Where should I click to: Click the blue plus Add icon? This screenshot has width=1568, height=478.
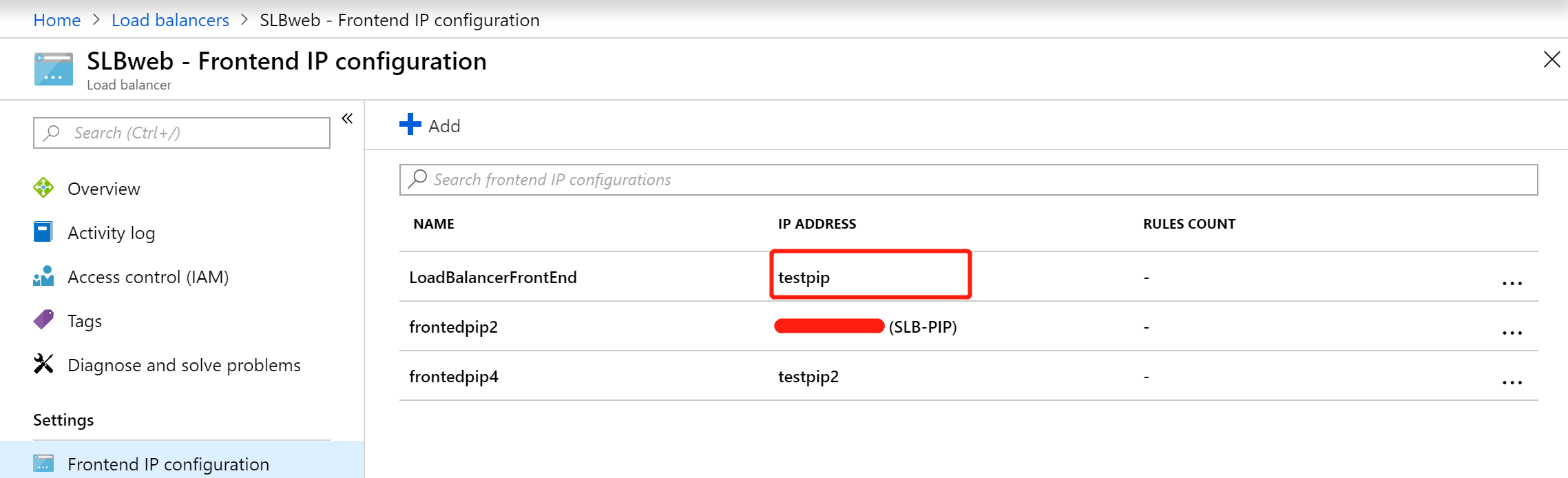coord(410,125)
